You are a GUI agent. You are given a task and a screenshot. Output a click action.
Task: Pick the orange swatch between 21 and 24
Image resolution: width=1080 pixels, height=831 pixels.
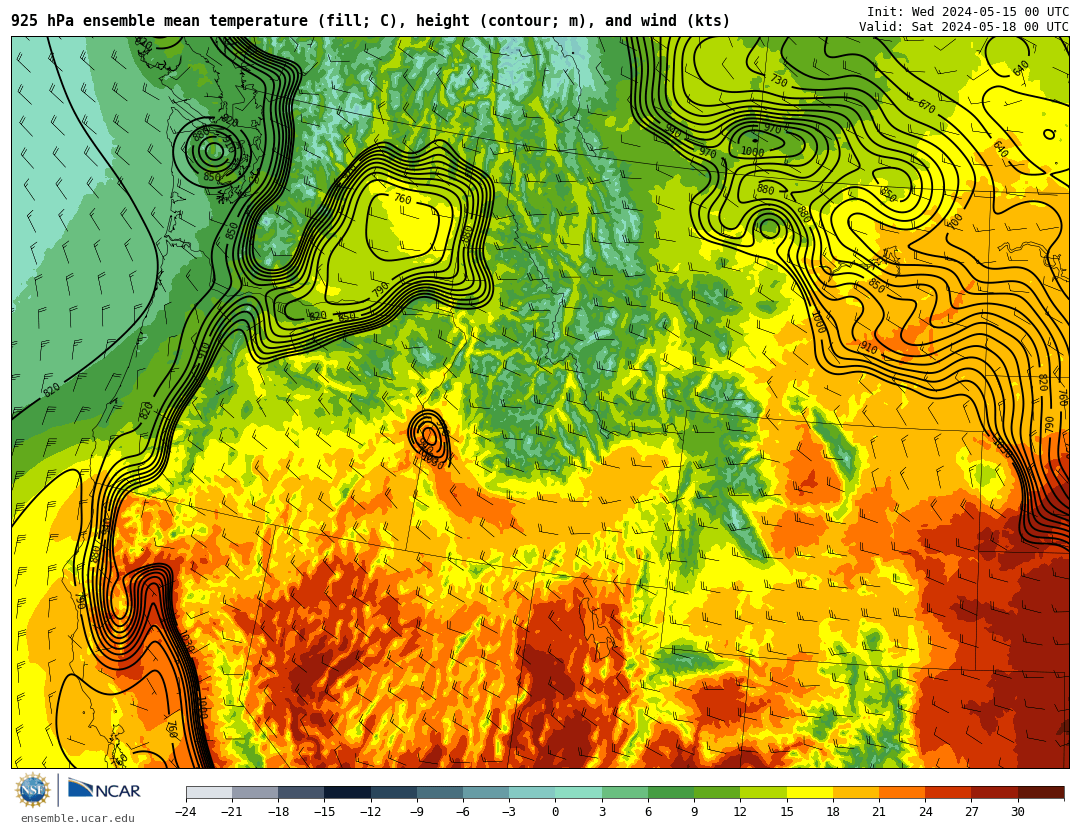[x=902, y=792]
